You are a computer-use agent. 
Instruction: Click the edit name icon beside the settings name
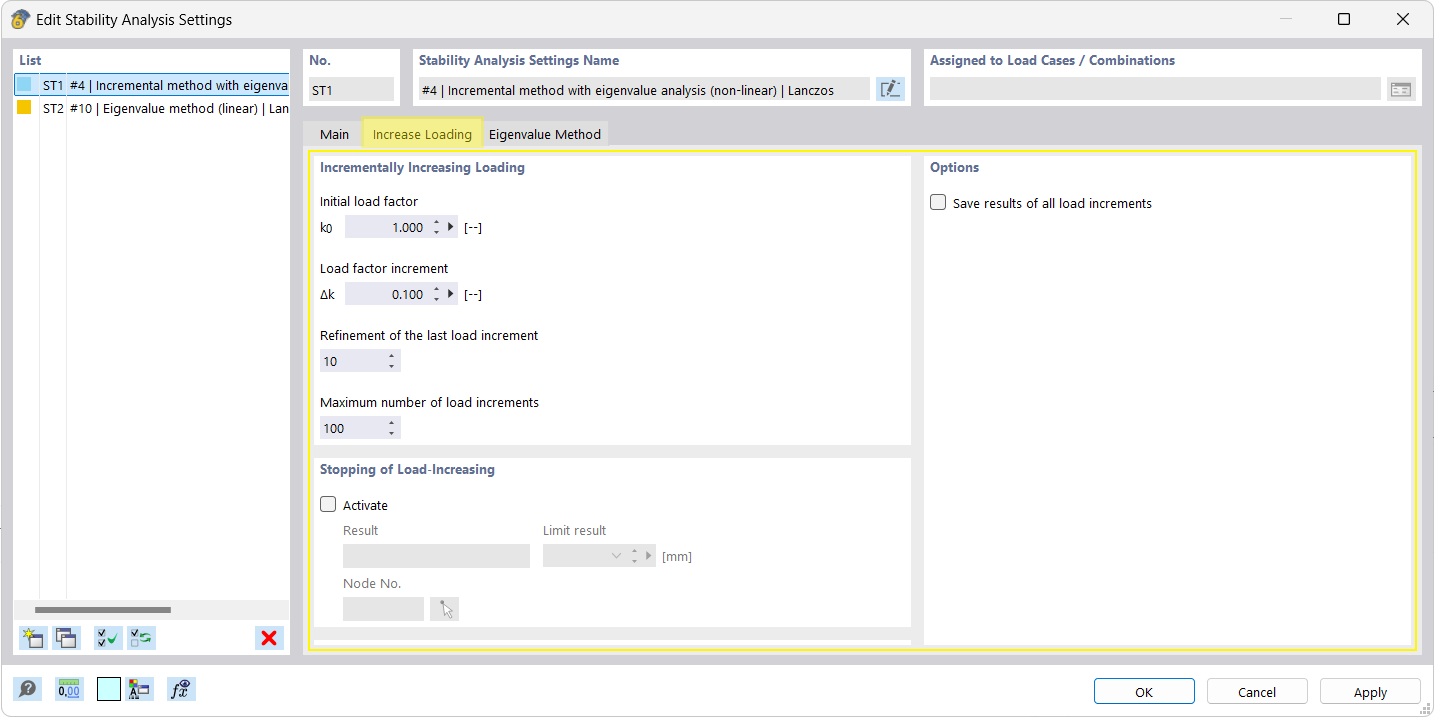point(890,90)
